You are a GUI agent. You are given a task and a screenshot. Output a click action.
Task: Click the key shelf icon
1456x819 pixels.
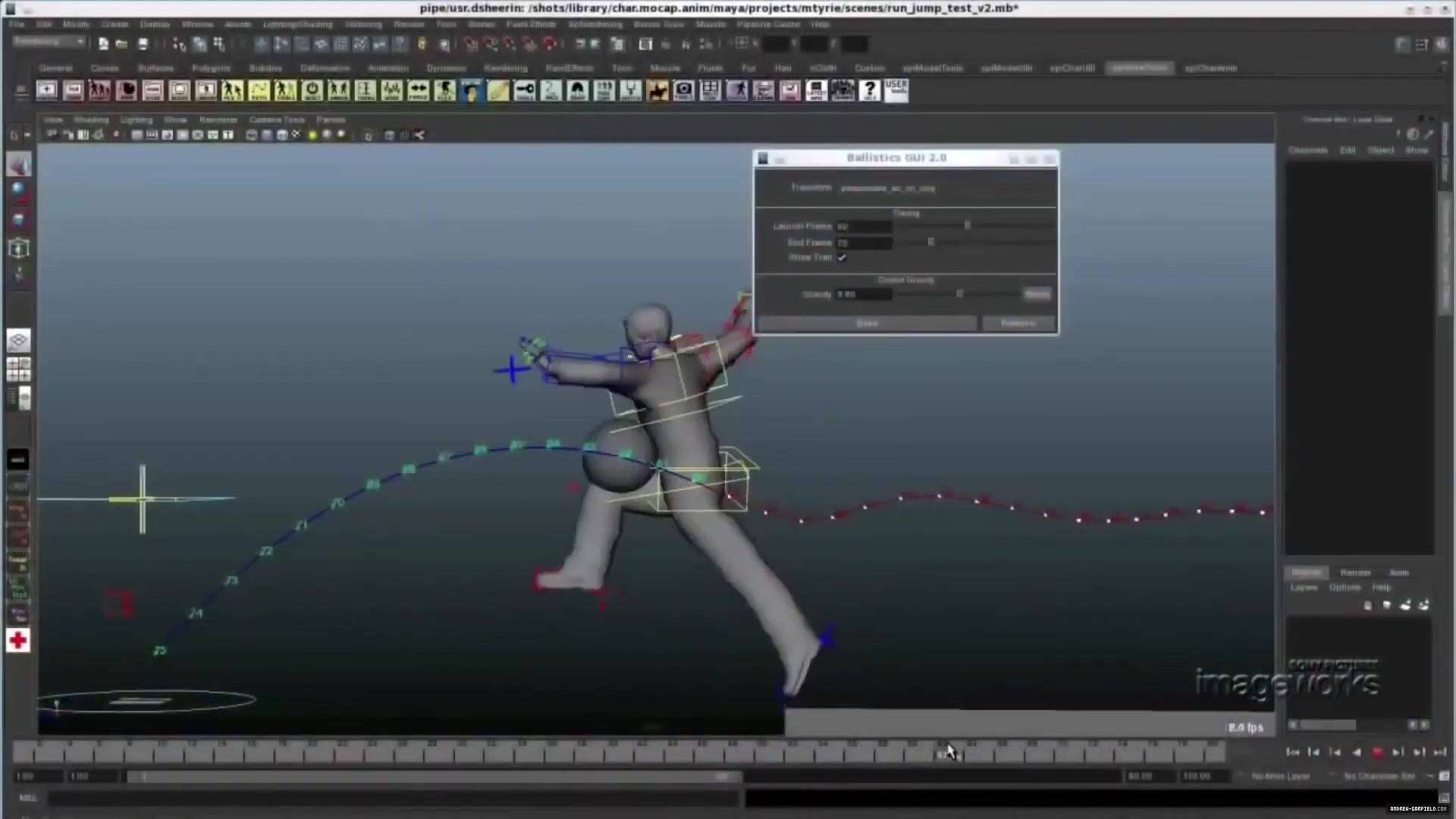click(x=525, y=91)
